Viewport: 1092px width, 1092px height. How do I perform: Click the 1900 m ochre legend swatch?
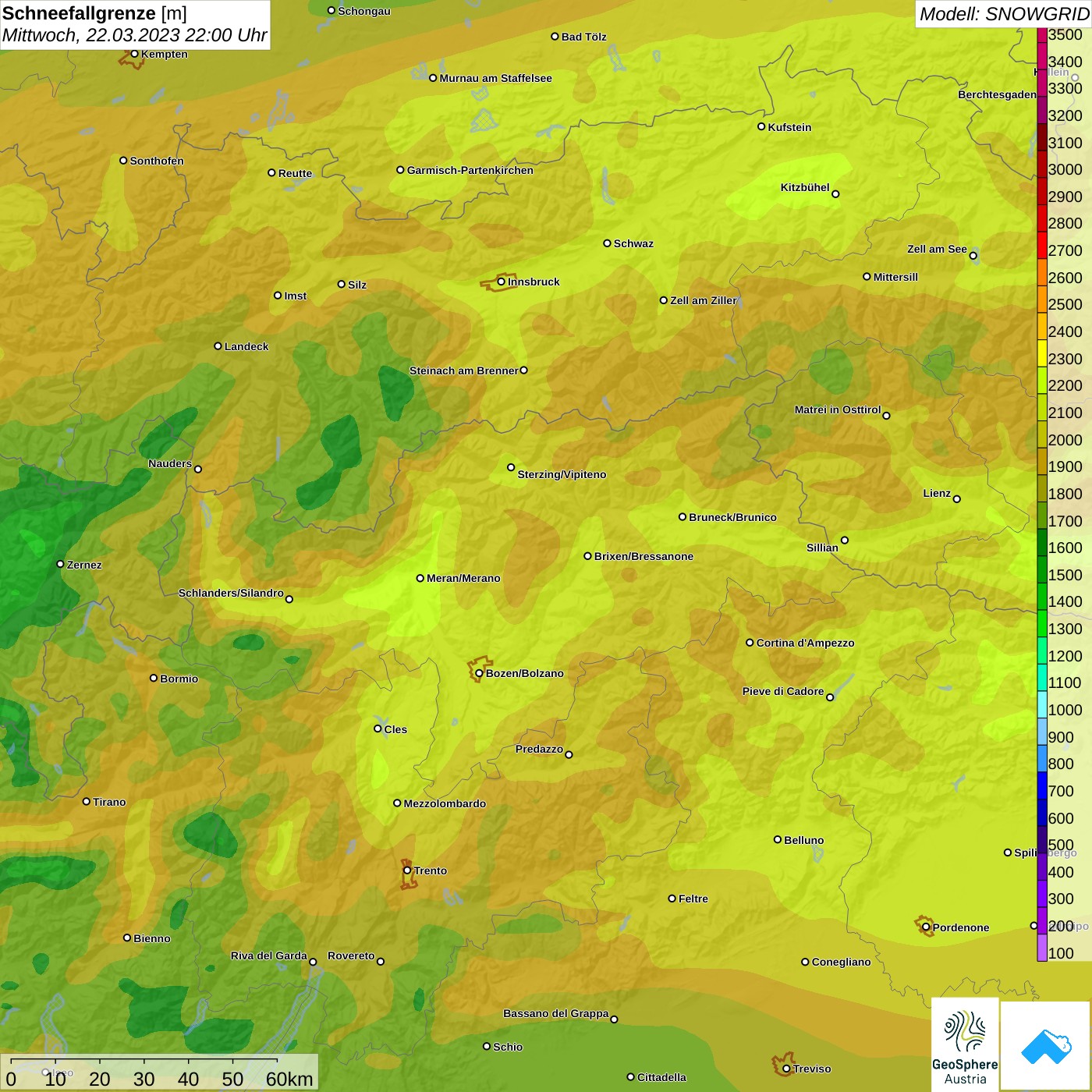pyautogui.click(x=1042, y=461)
